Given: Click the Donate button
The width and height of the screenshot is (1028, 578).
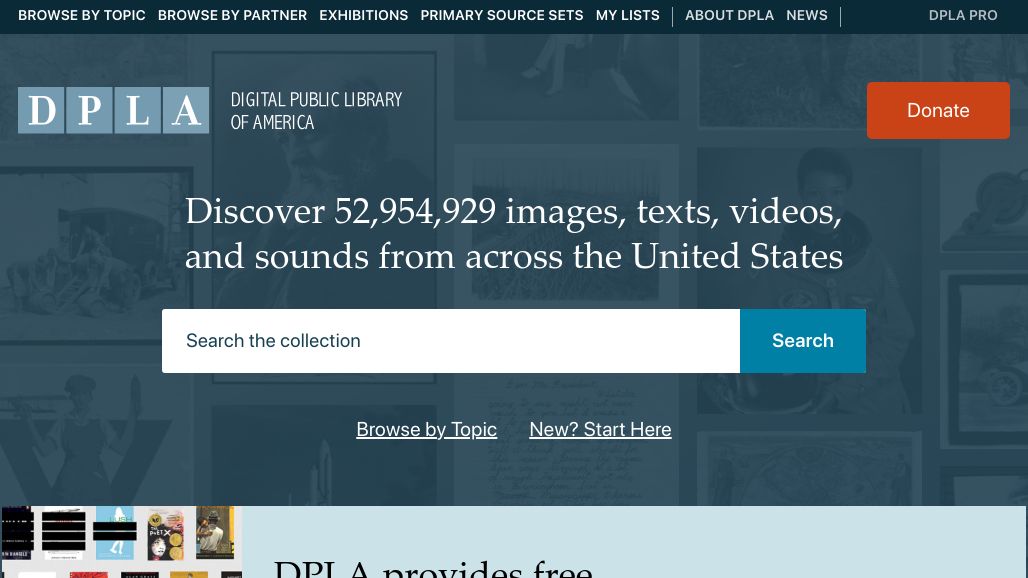Looking at the screenshot, I should (x=938, y=110).
